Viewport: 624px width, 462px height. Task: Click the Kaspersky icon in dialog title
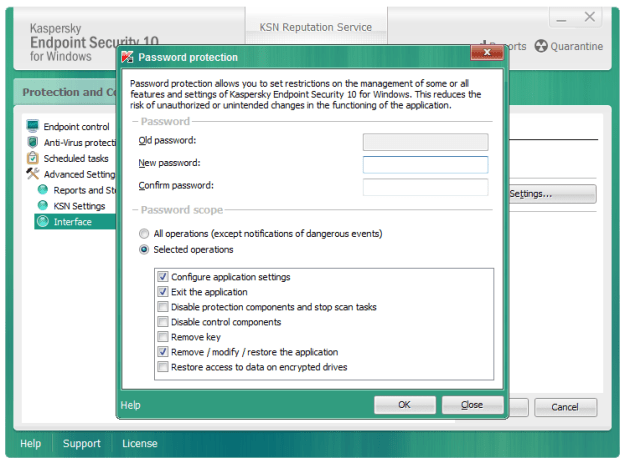point(128,57)
